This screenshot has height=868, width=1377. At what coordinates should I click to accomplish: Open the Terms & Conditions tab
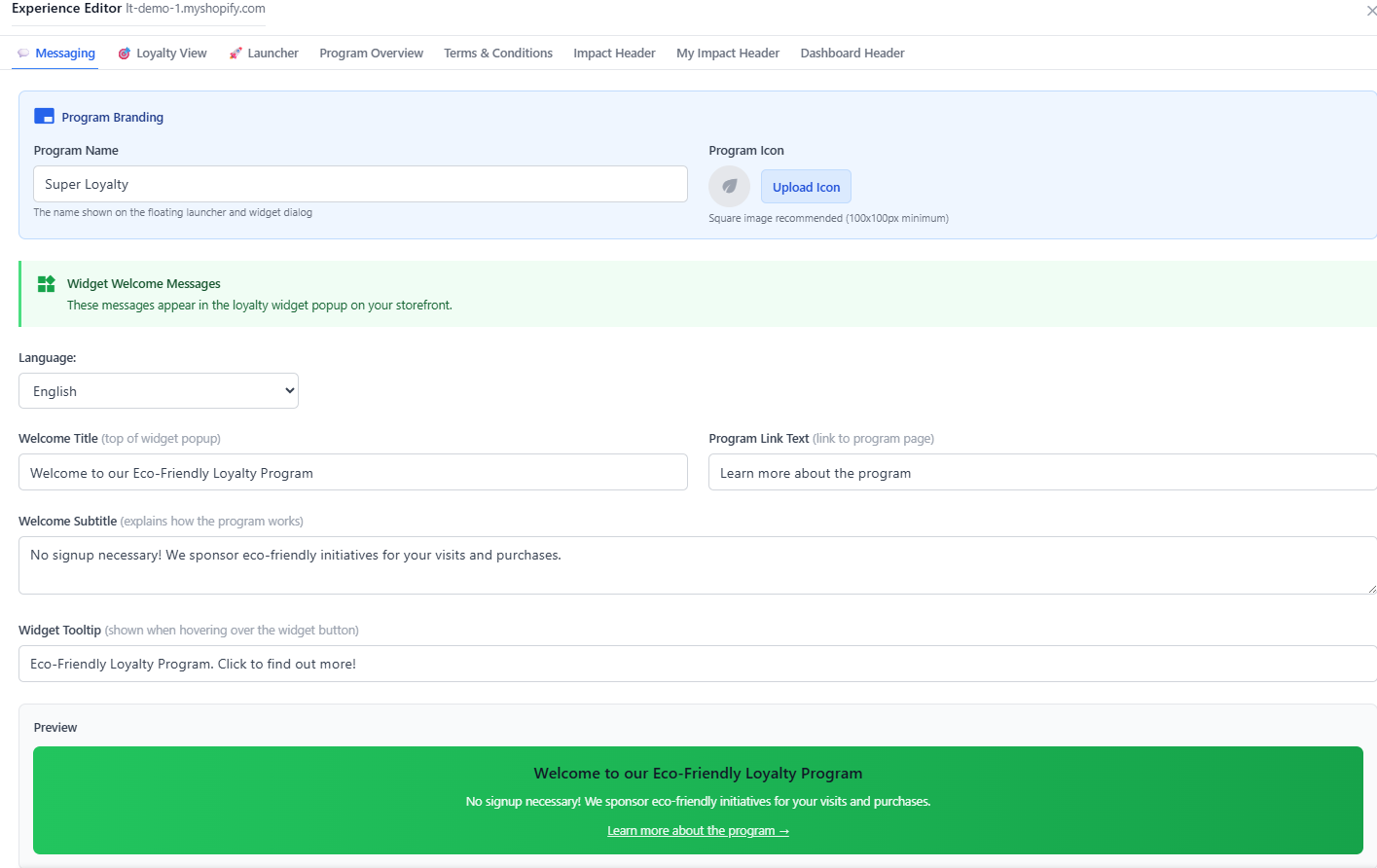(x=498, y=54)
